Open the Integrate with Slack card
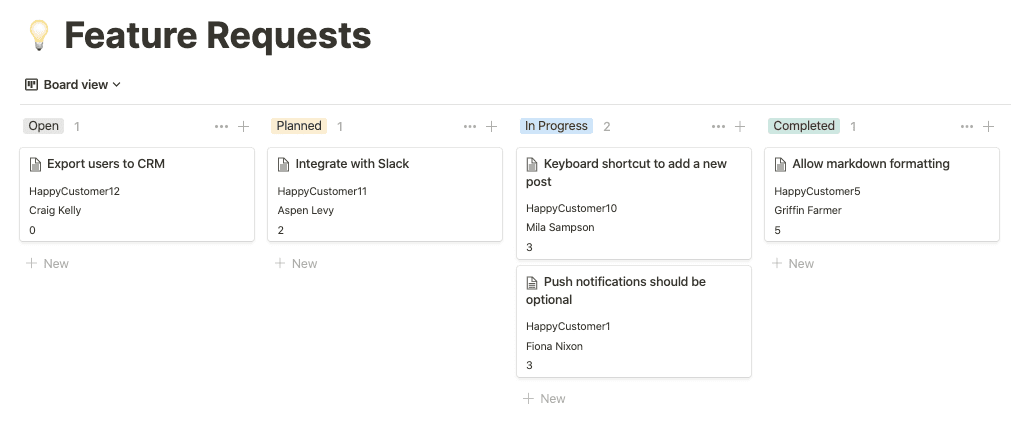 (x=352, y=164)
